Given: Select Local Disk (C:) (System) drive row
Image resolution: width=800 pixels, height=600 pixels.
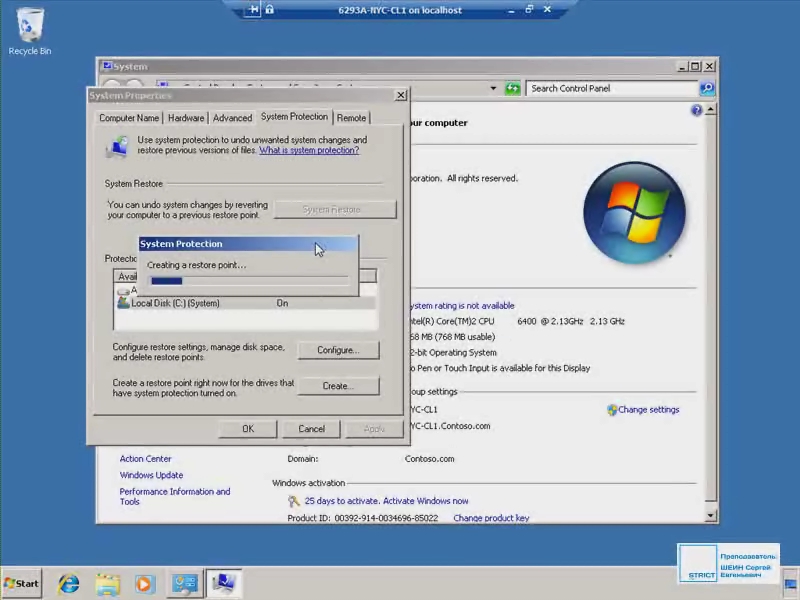Looking at the screenshot, I should tap(175, 303).
